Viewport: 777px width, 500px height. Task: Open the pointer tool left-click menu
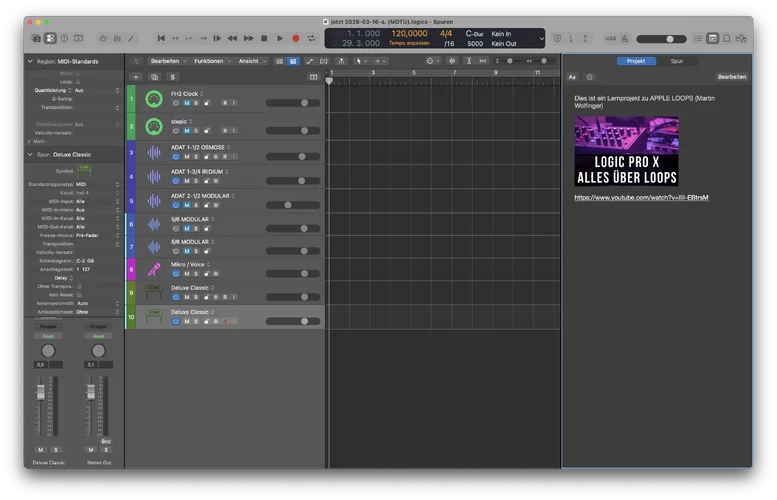pos(361,61)
